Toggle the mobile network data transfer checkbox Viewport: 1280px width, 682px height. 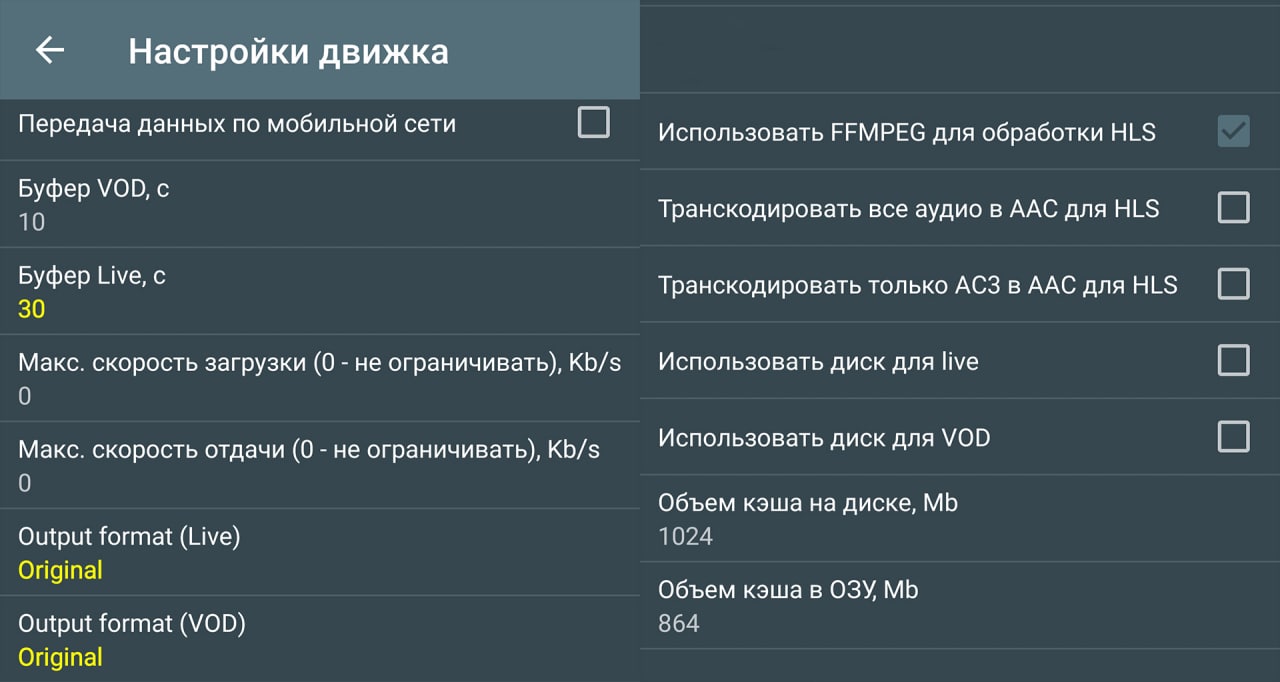594,121
